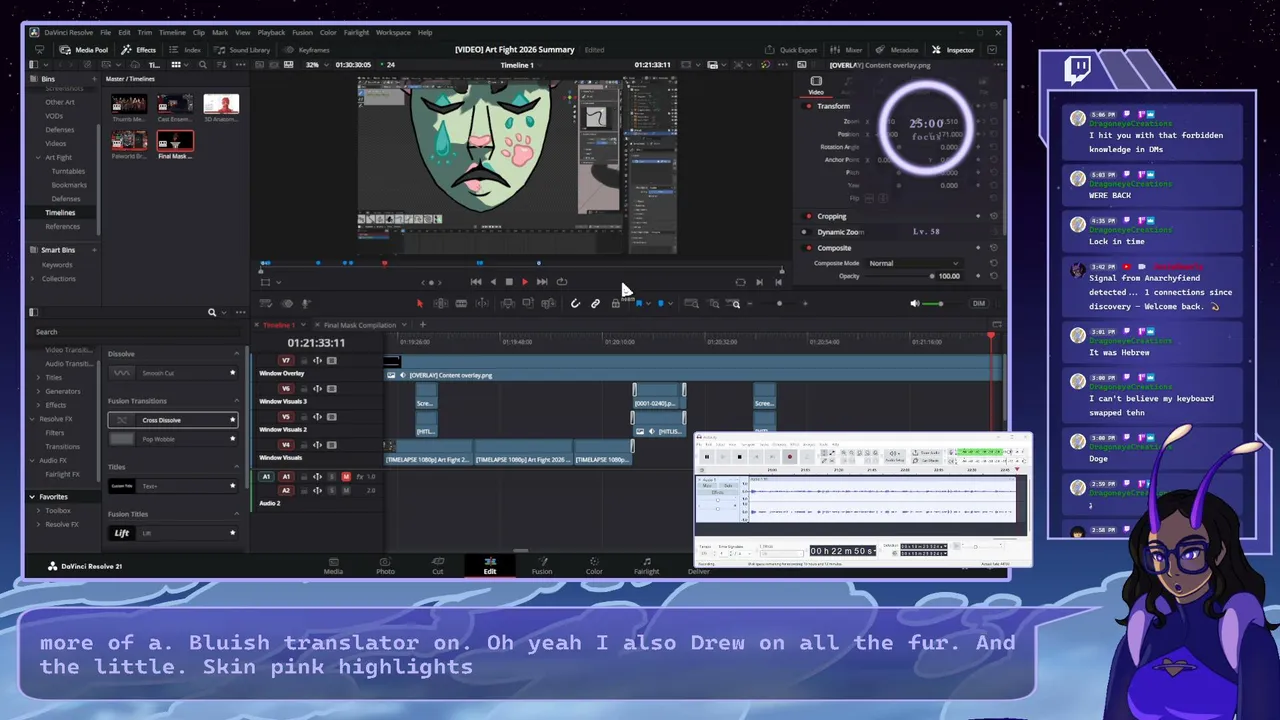1280x720 pixels.
Task: Toggle the Cropping section enable switch
Action: [x=808, y=216]
